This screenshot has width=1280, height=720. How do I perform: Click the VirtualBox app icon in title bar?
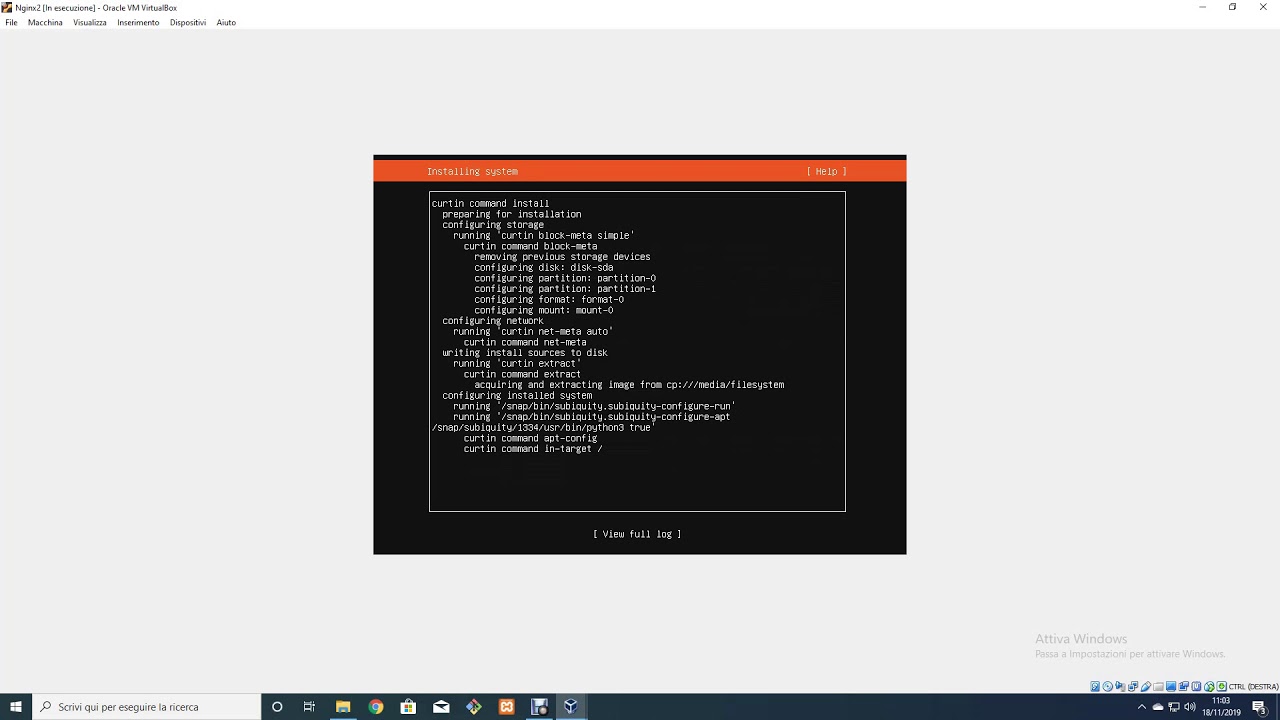pyautogui.click(x=7, y=7)
